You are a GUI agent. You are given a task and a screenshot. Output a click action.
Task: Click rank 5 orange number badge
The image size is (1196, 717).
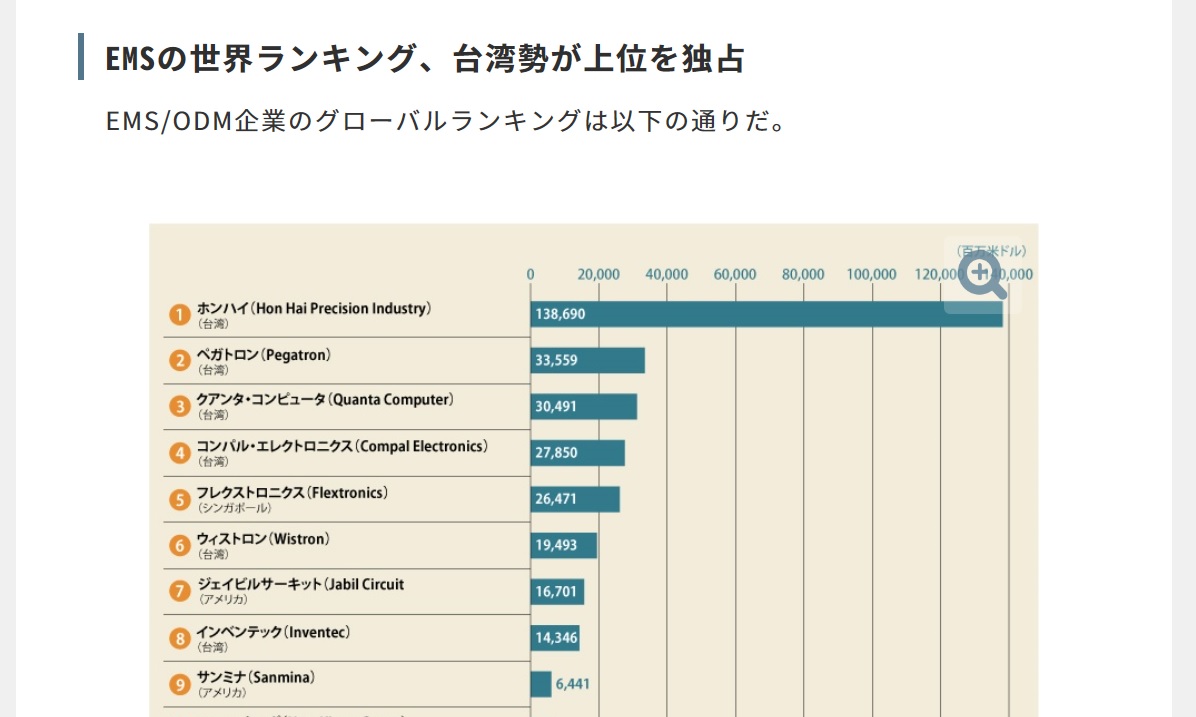179,500
